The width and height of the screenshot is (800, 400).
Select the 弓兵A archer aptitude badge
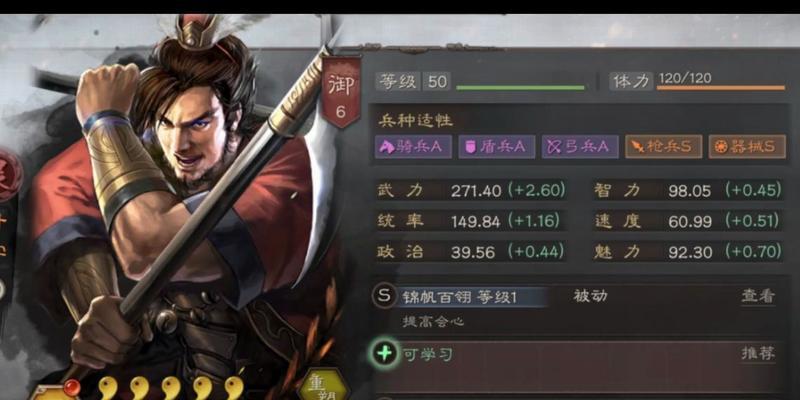tap(580, 146)
